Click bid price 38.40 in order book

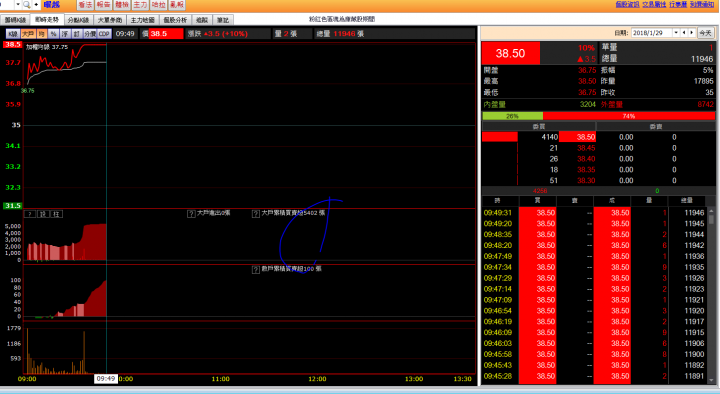click(586, 159)
